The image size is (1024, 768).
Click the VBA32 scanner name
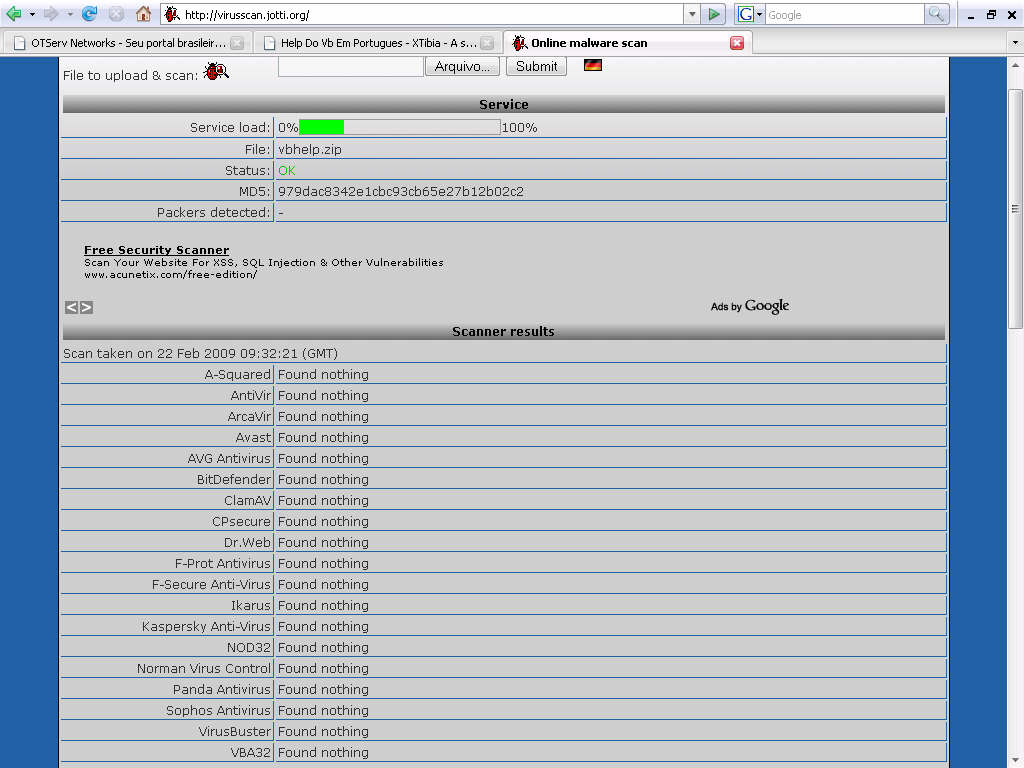[251, 752]
